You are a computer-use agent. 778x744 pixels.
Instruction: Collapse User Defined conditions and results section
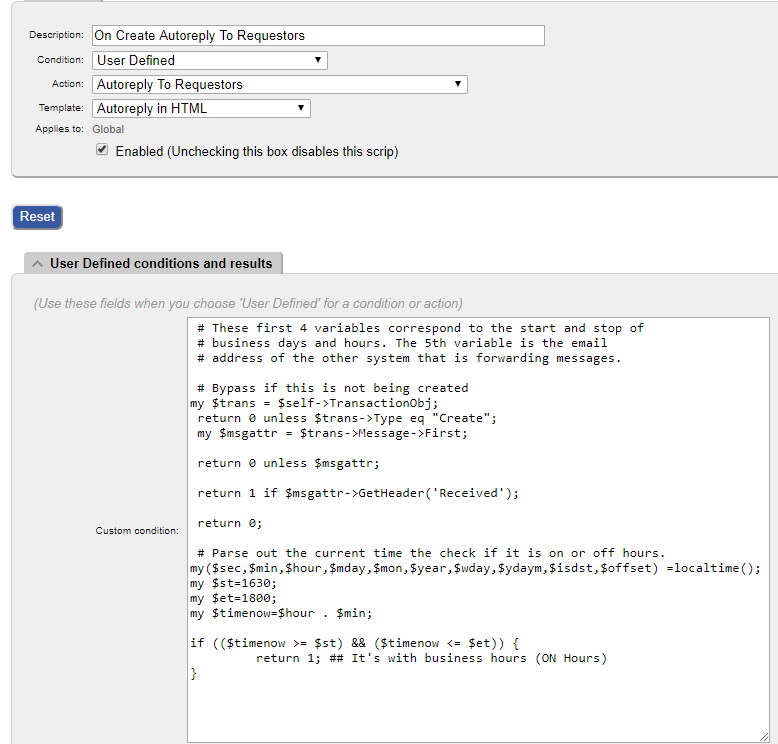(153, 263)
